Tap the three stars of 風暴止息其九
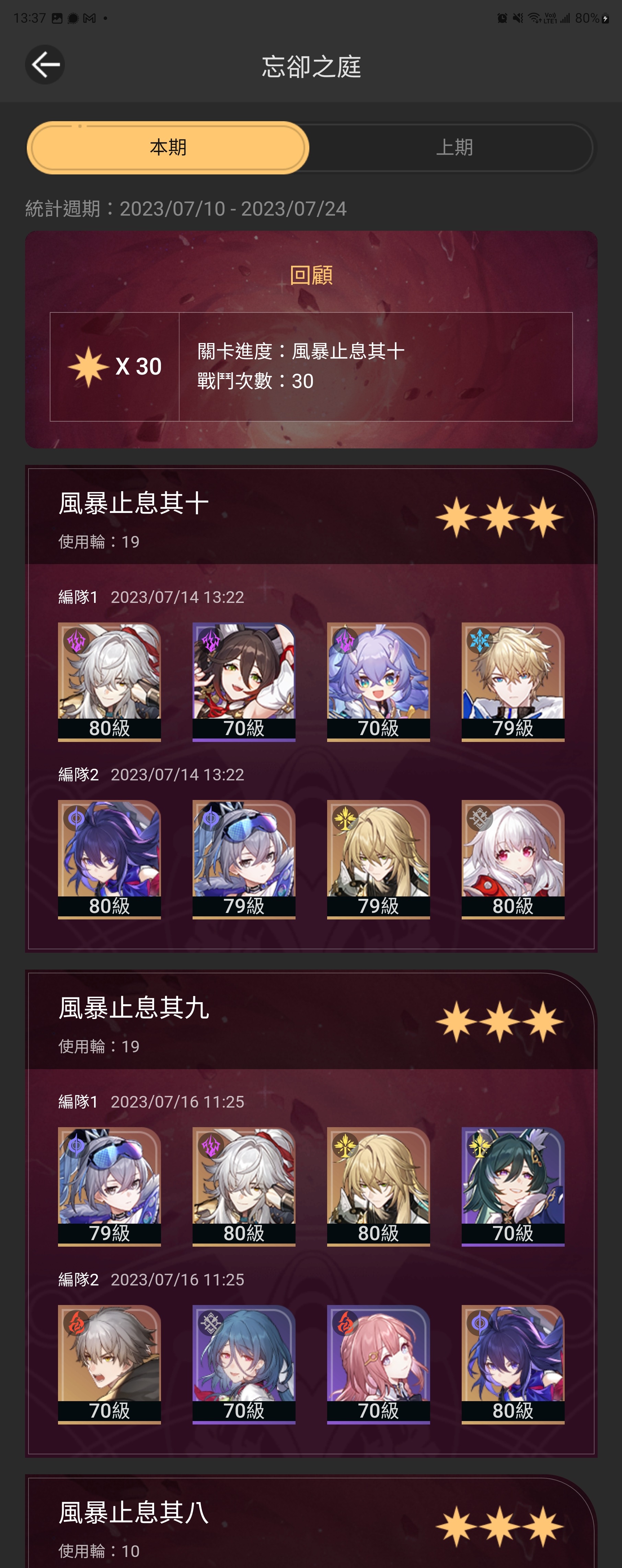 (x=500, y=1021)
